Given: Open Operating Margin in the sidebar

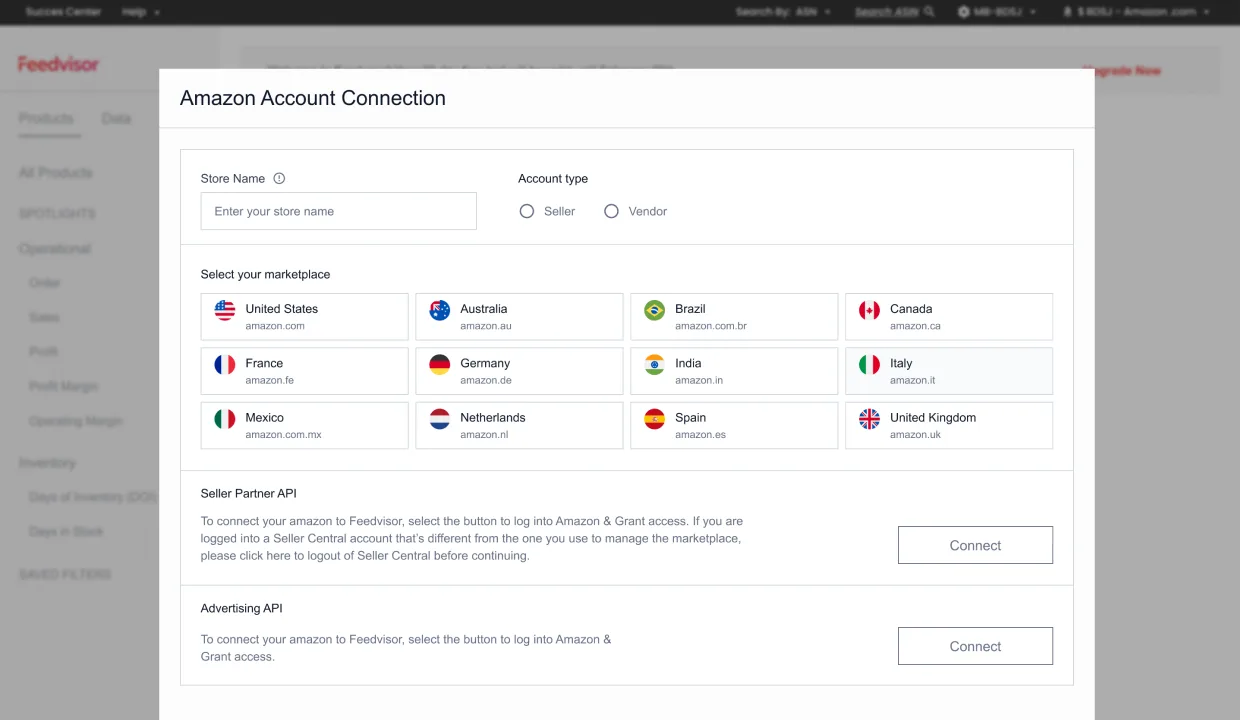Looking at the screenshot, I should (x=75, y=421).
